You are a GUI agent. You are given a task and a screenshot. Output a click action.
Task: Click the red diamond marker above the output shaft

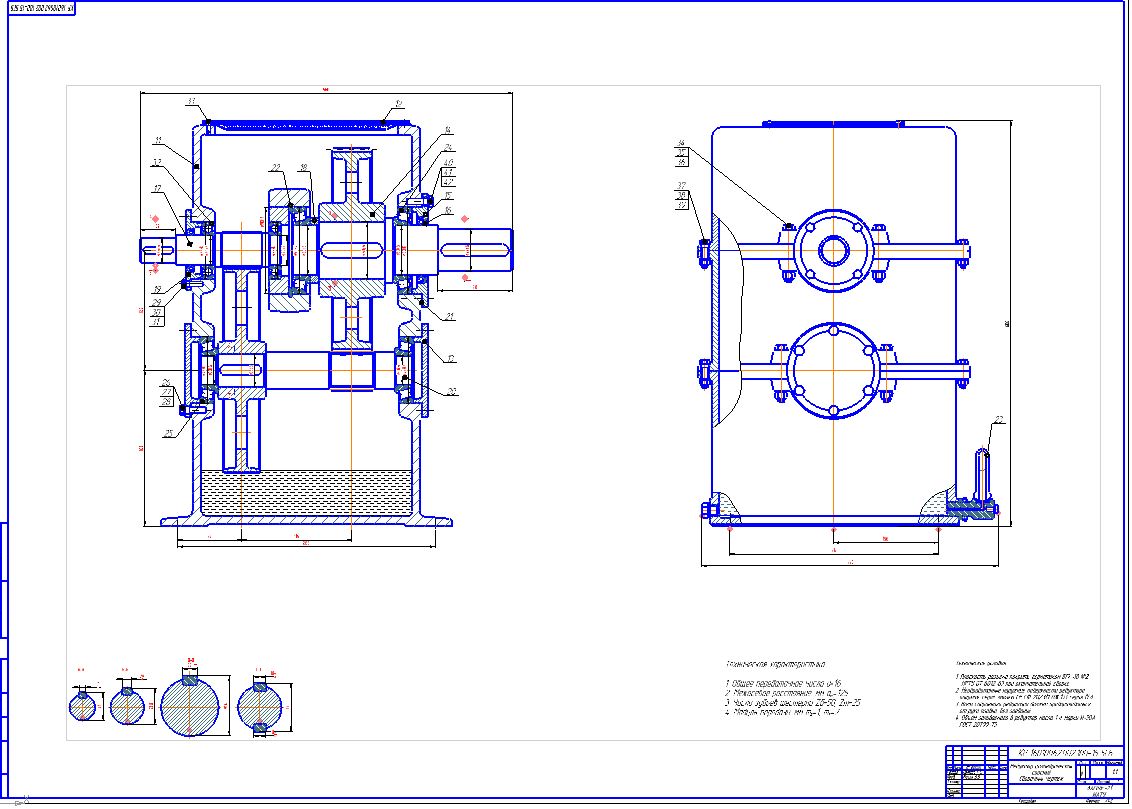(464, 219)
